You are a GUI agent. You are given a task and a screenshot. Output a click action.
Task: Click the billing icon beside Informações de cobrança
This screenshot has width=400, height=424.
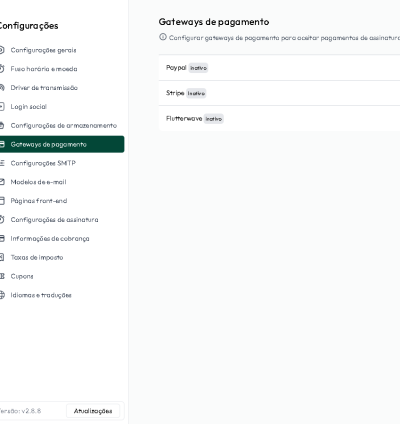(2, 238)
